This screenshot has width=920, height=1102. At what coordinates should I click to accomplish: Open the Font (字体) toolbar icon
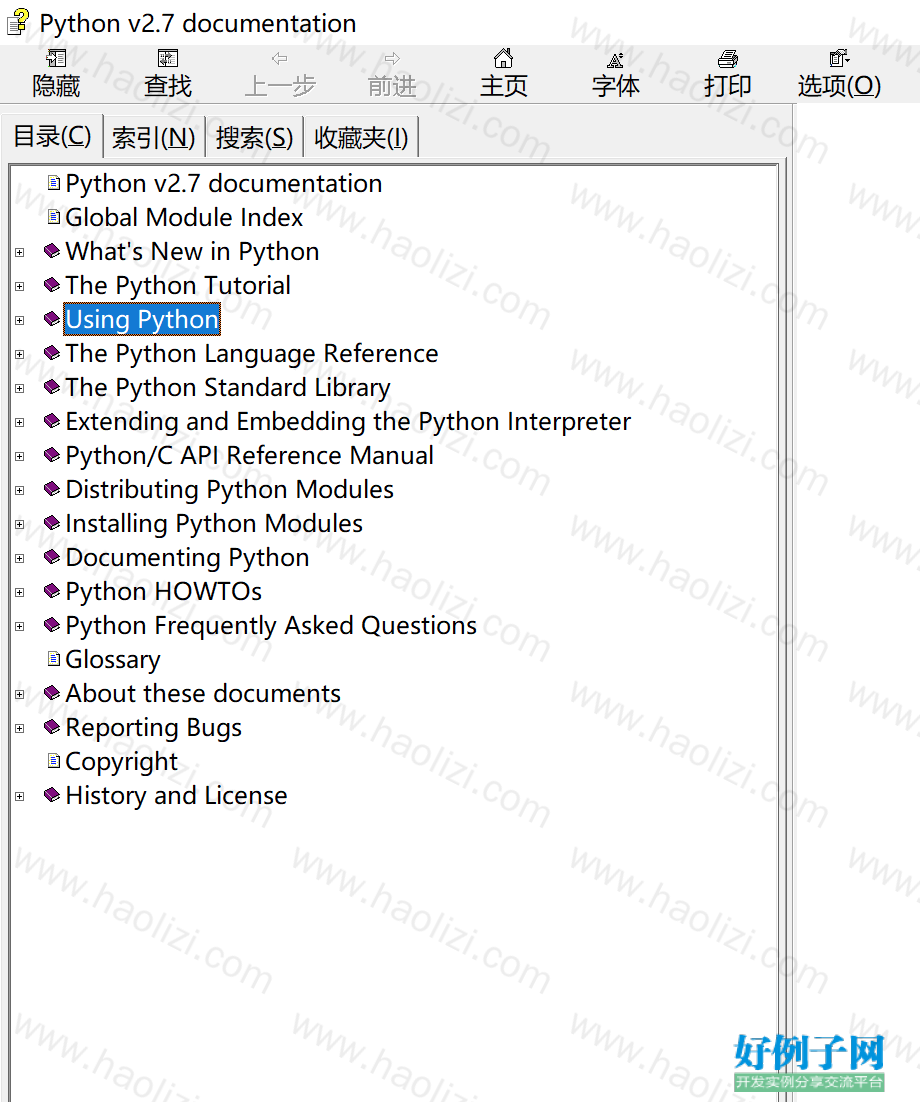[615, 59]
